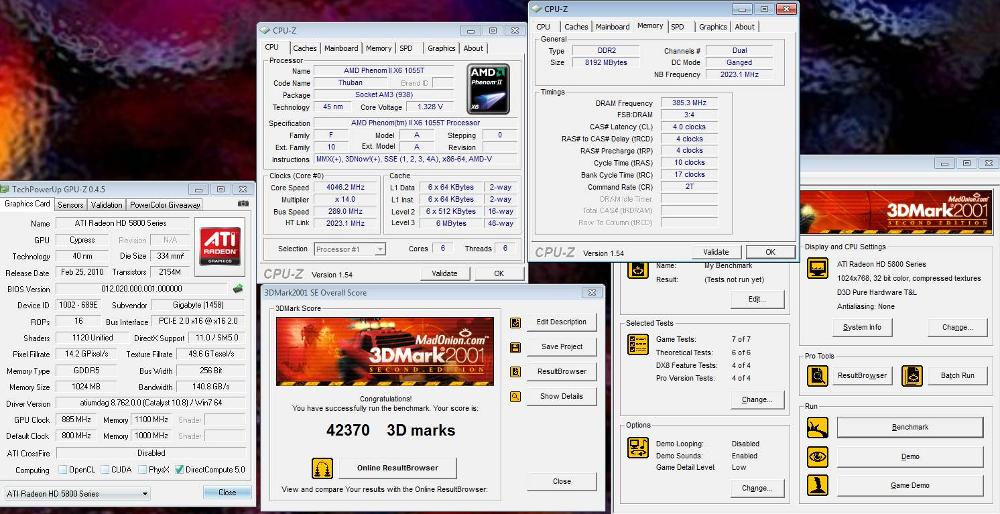The height and width of the screenshot is (514, 1000).
Task: Open the Mainboard tab in the CPU-Z processor window
Action: [341, 48]
